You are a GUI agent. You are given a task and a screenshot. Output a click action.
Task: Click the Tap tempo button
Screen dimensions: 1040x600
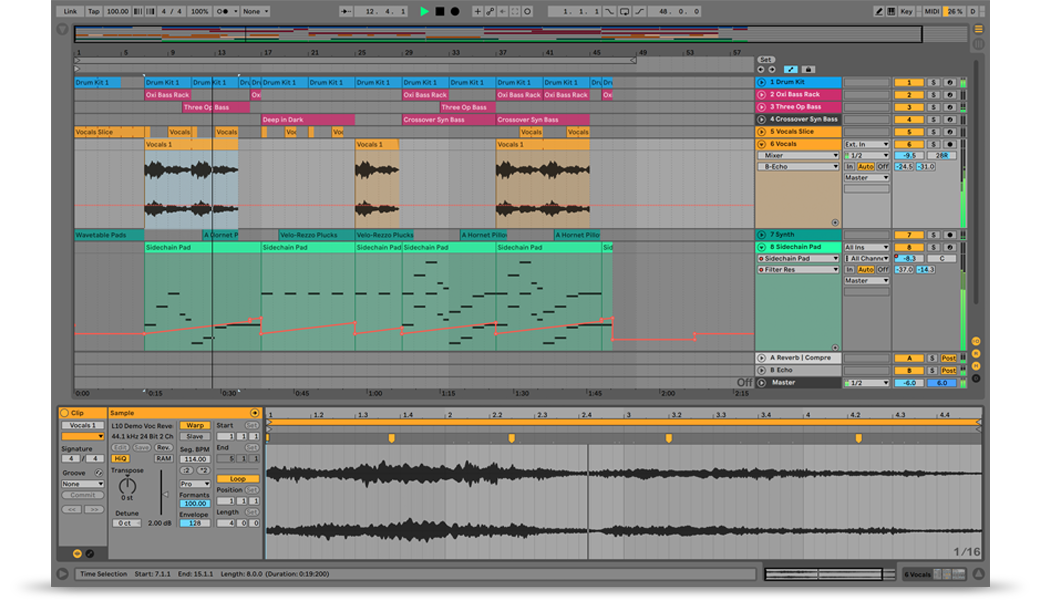click(x=94, y=11)
